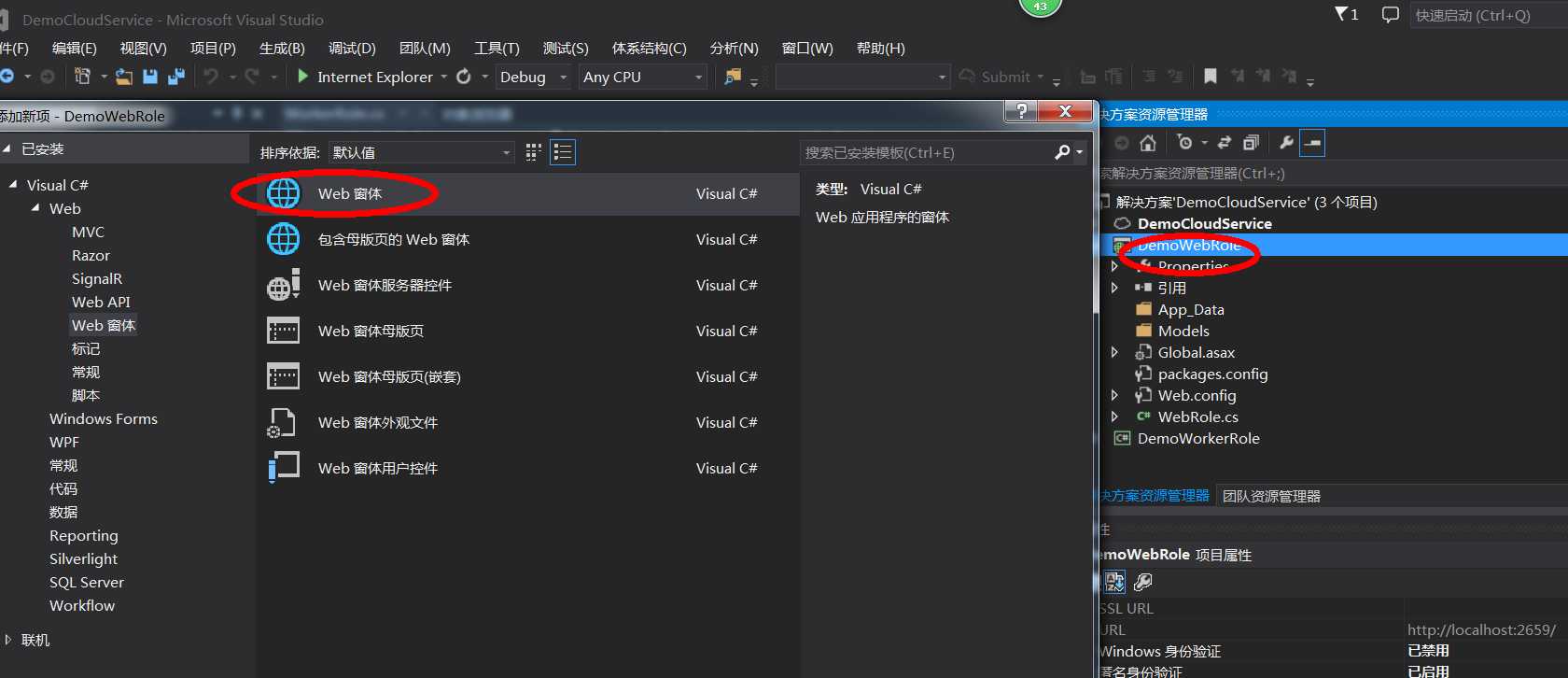Select the Web API category
Screen dimensions: 1568x678
coord(101,302)
